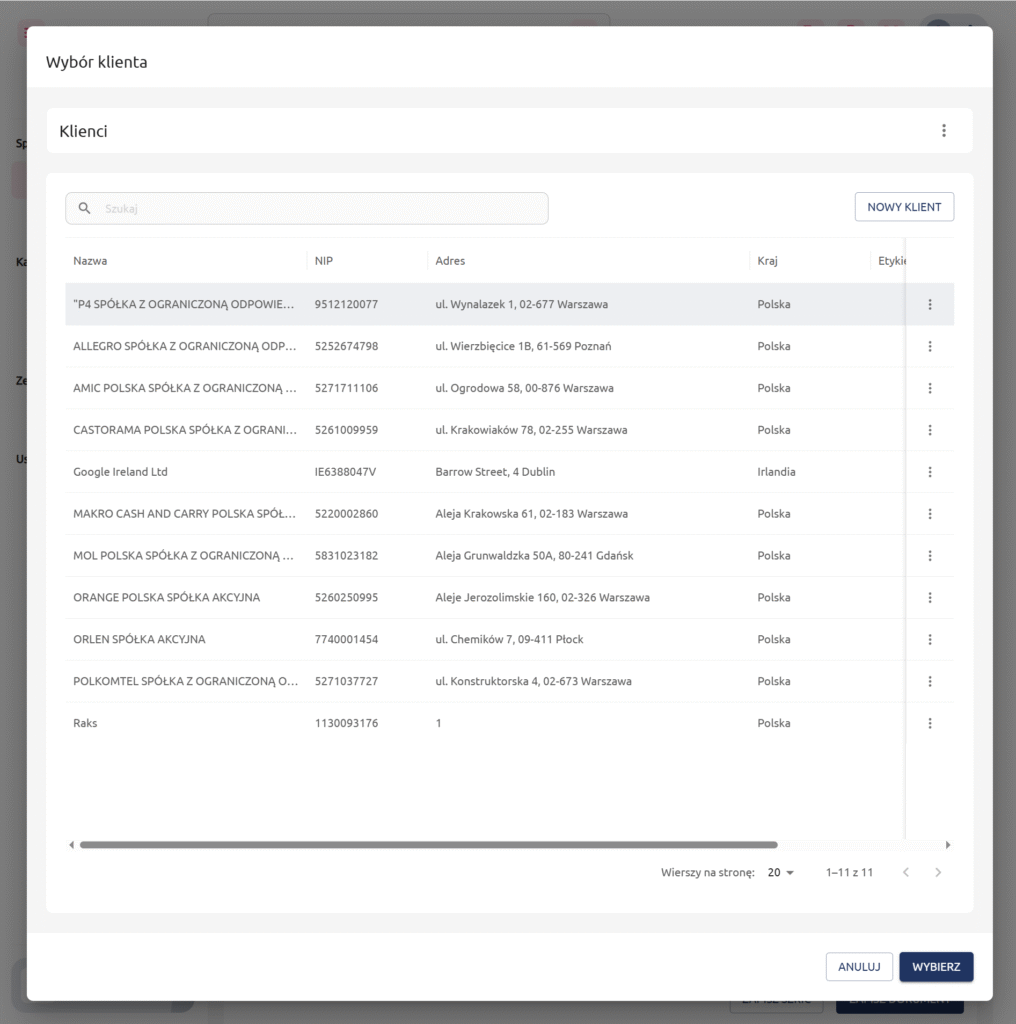
Task: Click the Kraj column header
Action: (x=768, y=261)
